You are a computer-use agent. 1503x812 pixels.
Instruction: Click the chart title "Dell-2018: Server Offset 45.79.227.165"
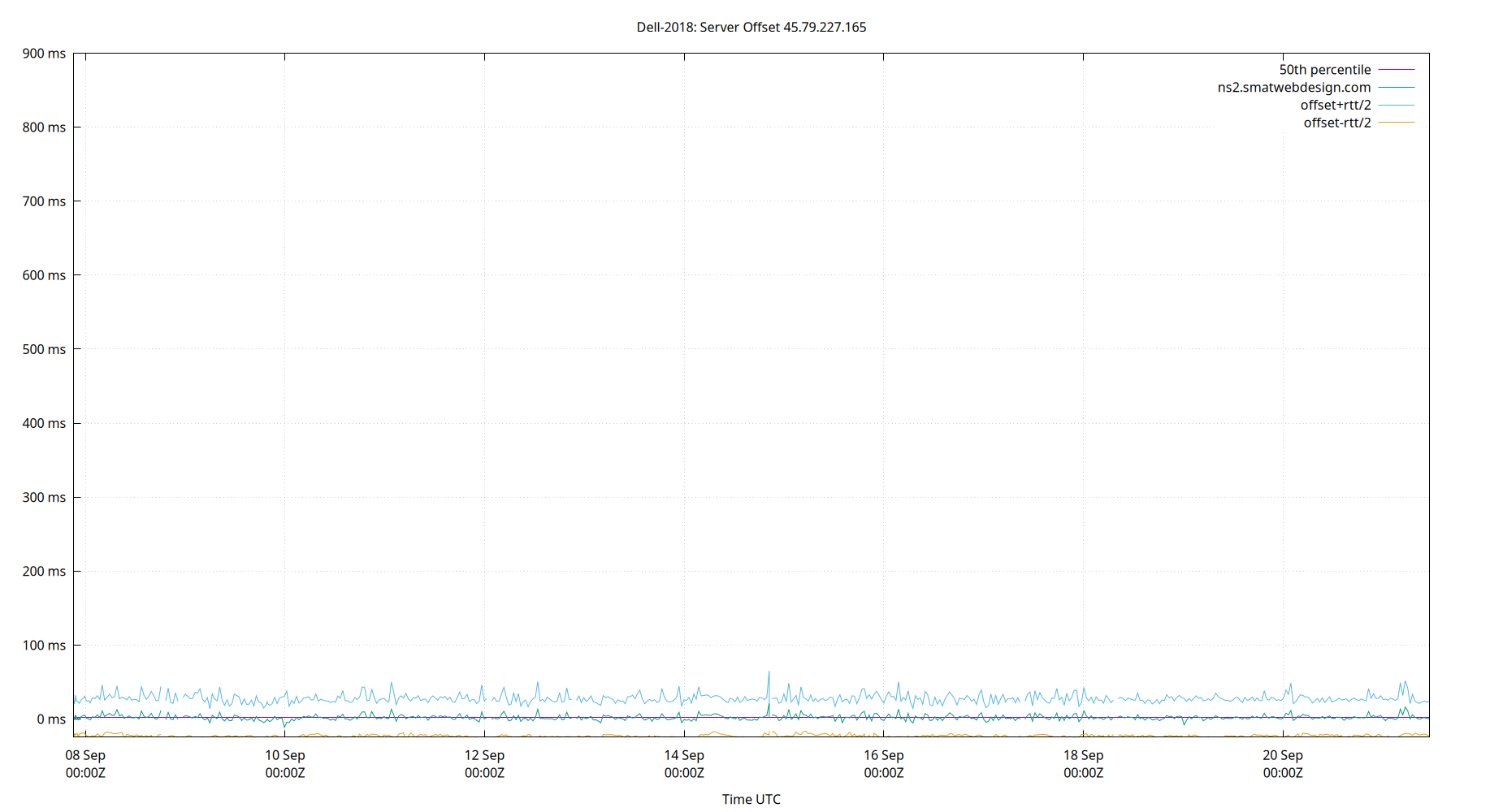pyautogui.click(x=751, y=27)
